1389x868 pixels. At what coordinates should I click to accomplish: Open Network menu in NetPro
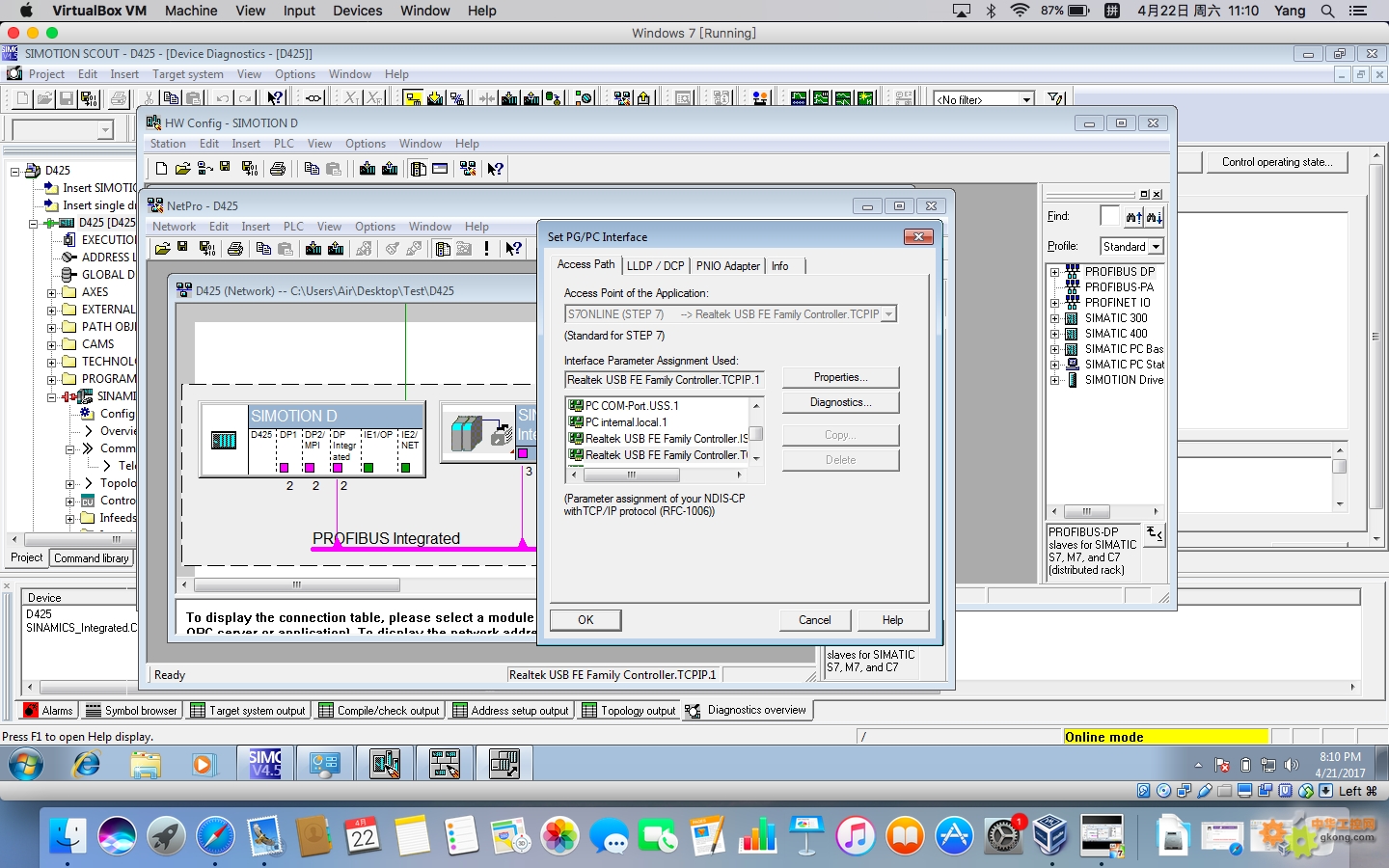click(x=174, y=227)
